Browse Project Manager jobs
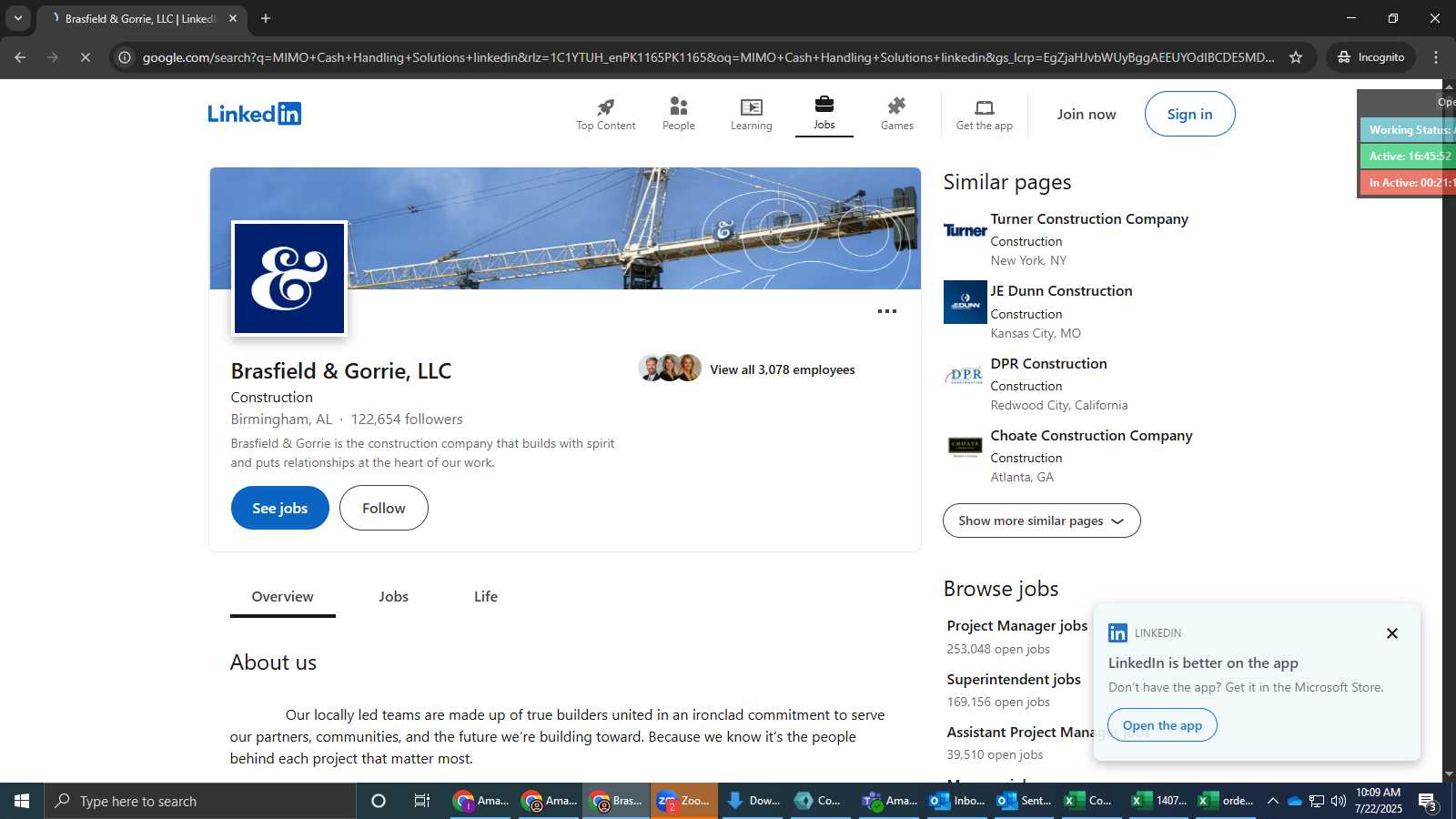Image resolution: width=1456 pixels, height=819 pixels. pyautogui.click(x=1016, y=626)
